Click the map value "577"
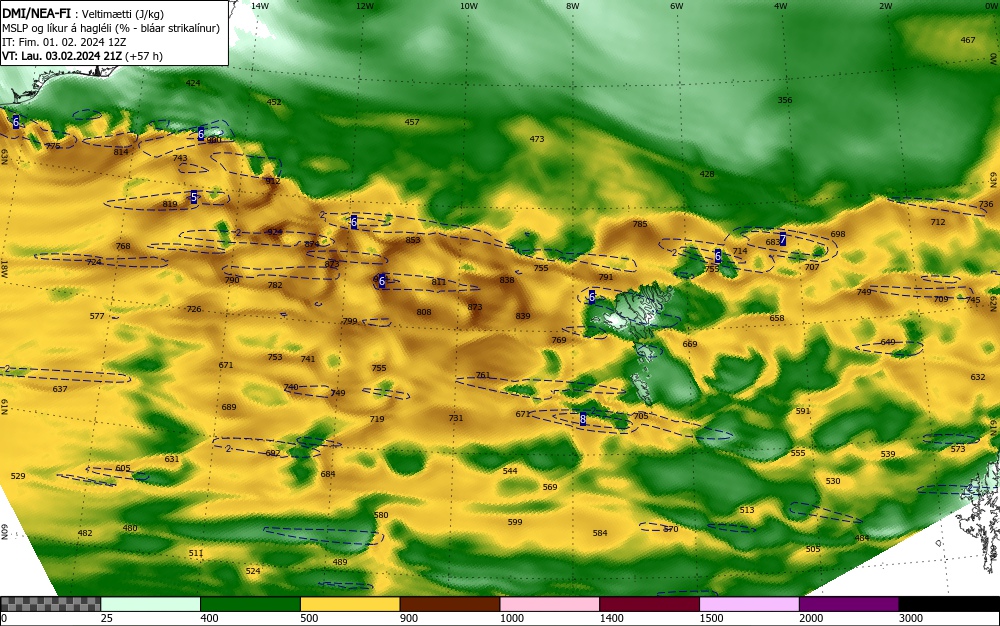 pos(97,316)
